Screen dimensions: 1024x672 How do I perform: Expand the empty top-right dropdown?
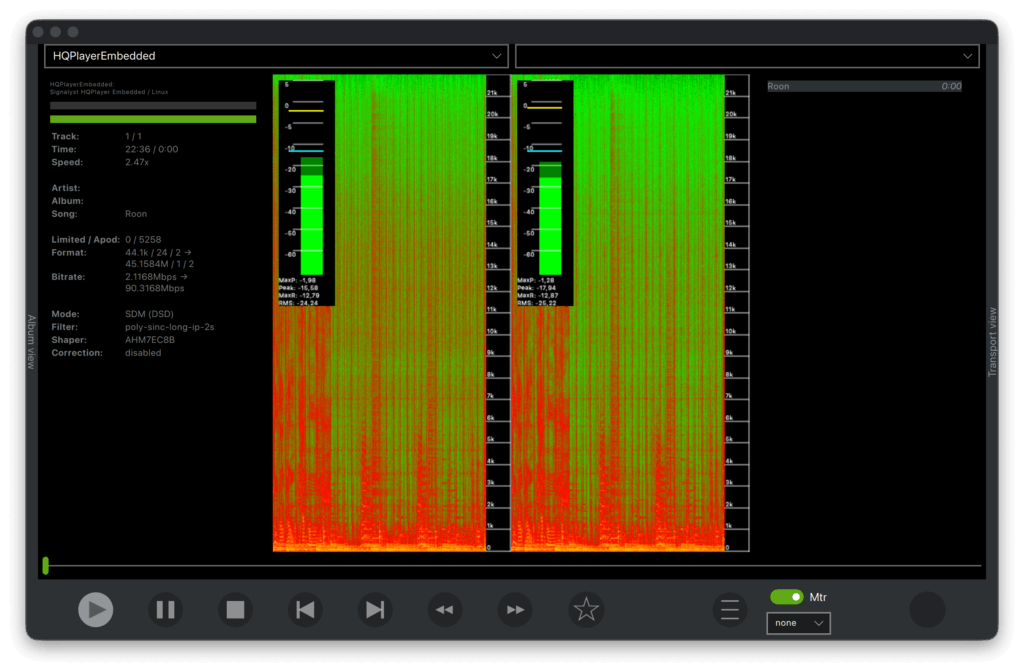(747, 56)
